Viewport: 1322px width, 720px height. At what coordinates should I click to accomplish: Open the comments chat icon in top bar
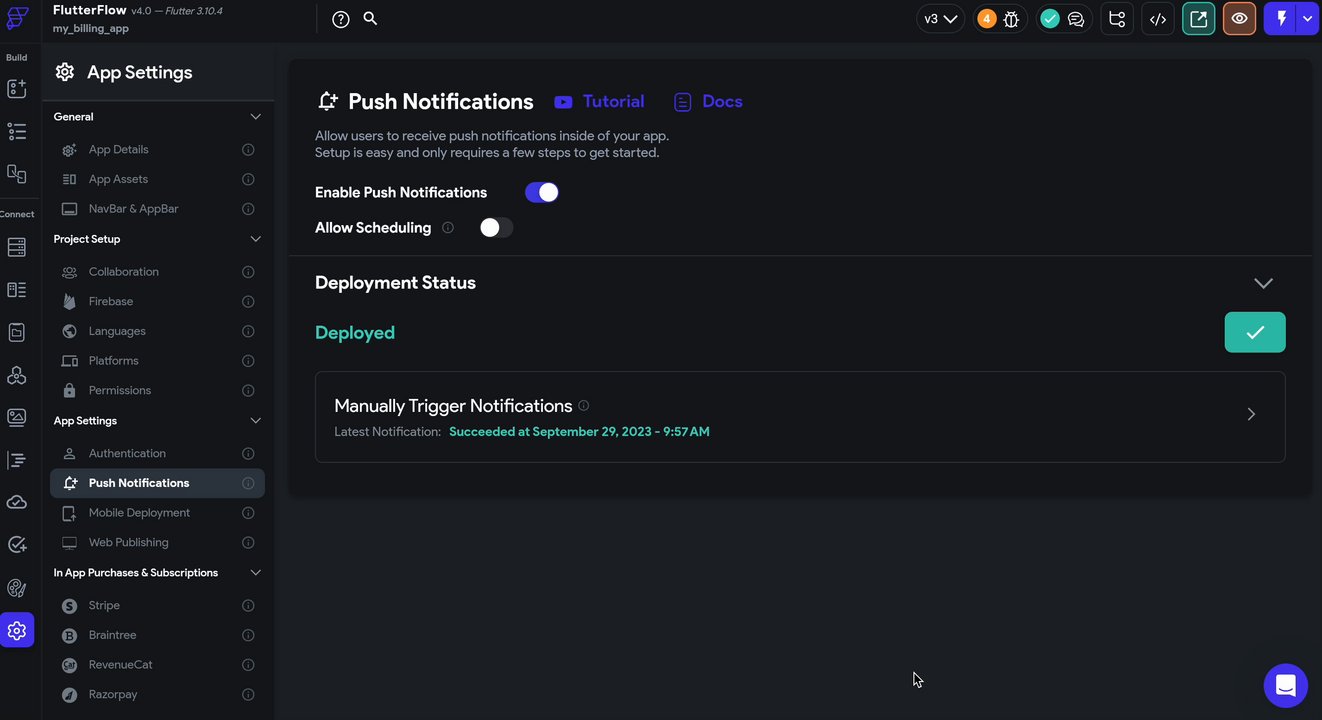click(1076, 19)
